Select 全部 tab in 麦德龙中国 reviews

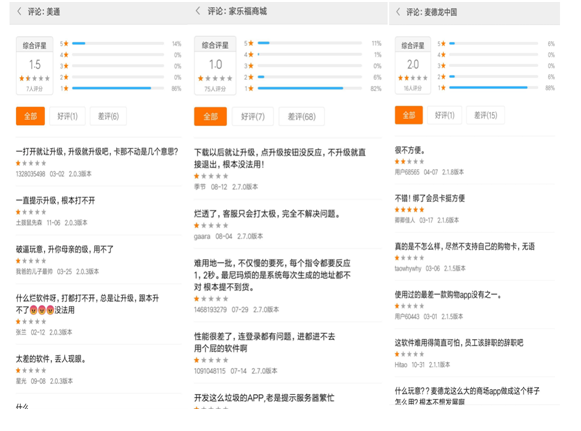coord(409,115)
